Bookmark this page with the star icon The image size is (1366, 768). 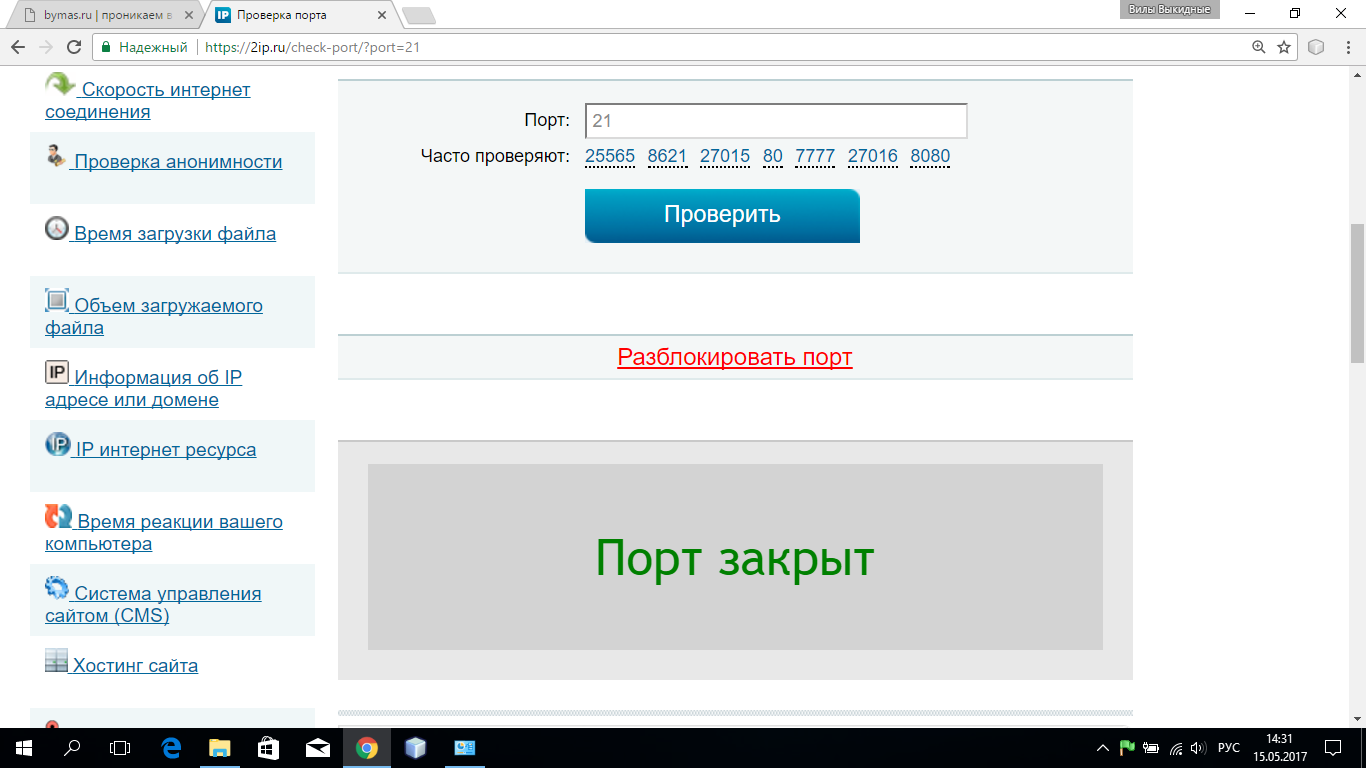tap(1284, 47)
